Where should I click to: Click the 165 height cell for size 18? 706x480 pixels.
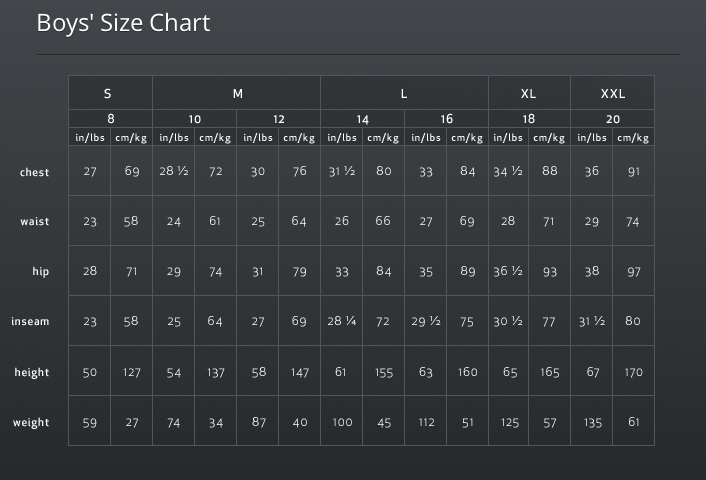550,372
